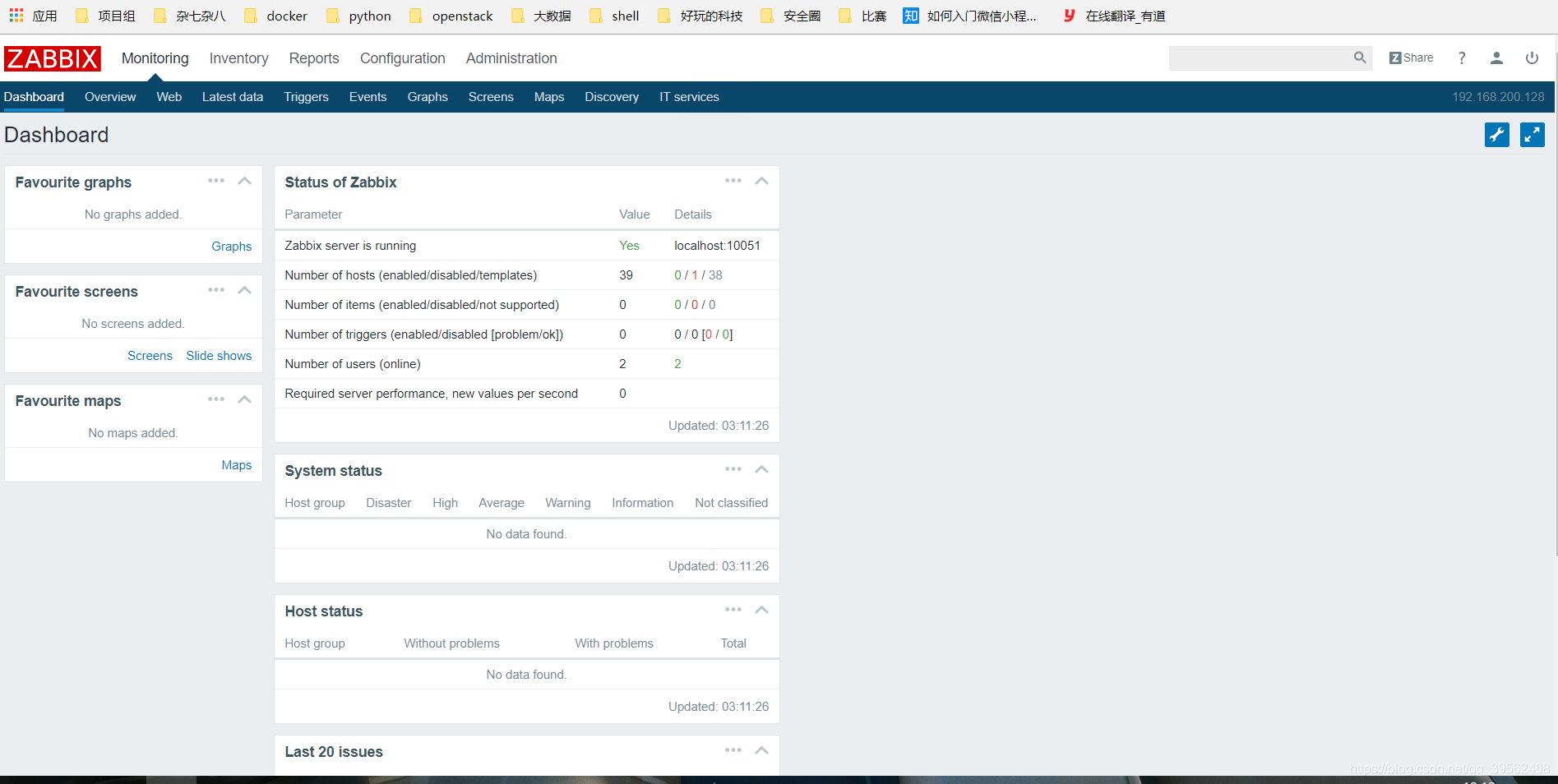Viewport: 1558px width, 784px height.
Task: Collapse the Status of Zabbix widget
Action: point(761,181)
